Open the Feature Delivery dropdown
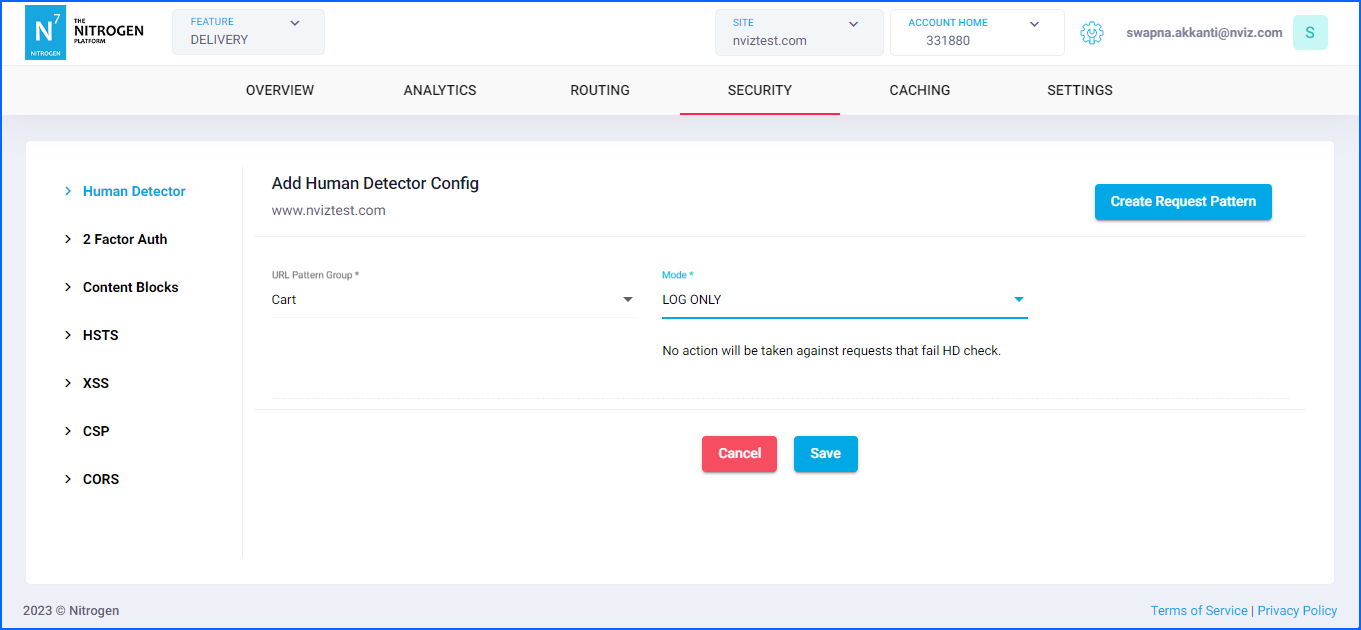The width and height of the screenshot is (1361, 630). (x=248, y=32)
